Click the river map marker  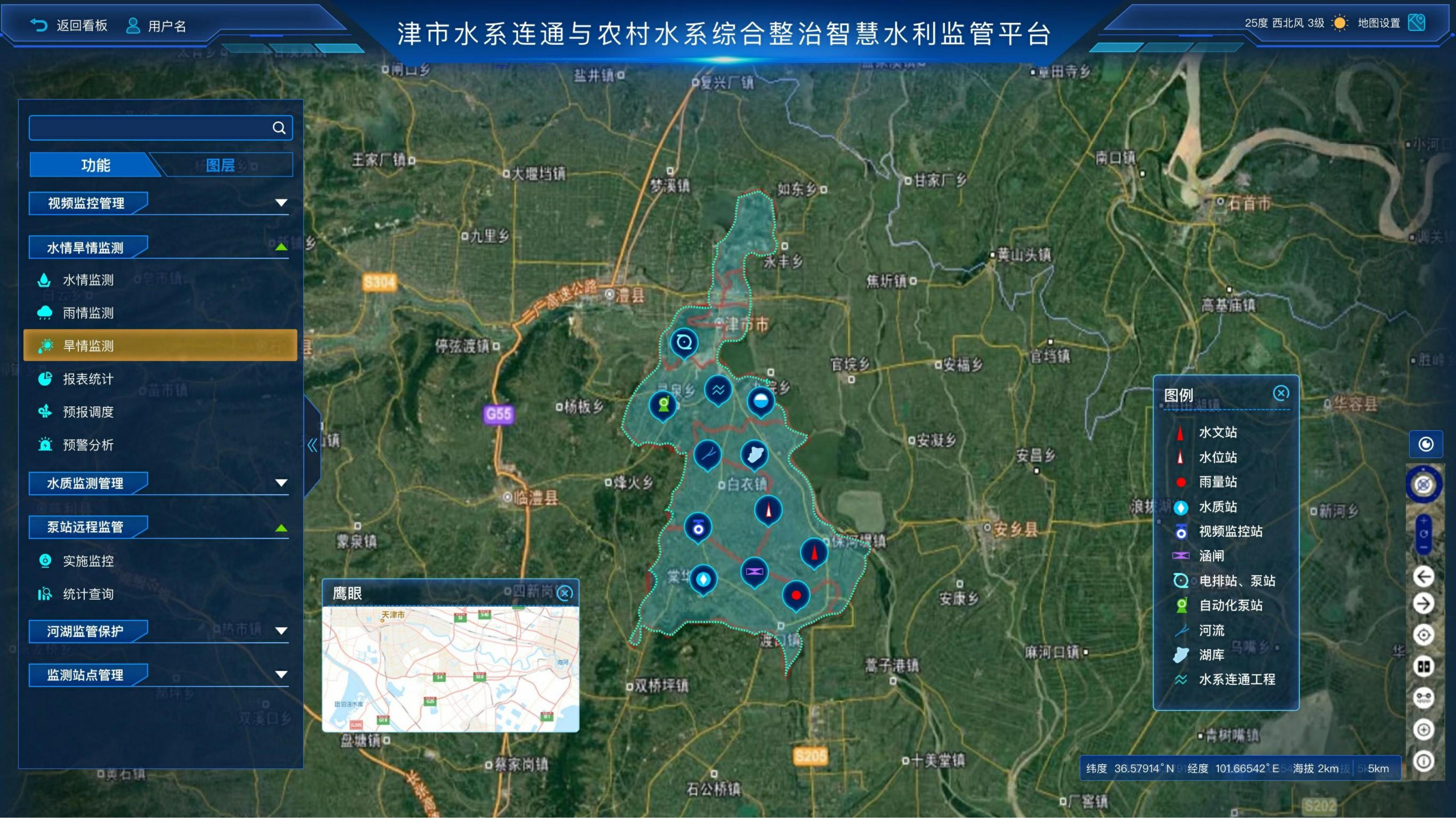tap(707, 456)
